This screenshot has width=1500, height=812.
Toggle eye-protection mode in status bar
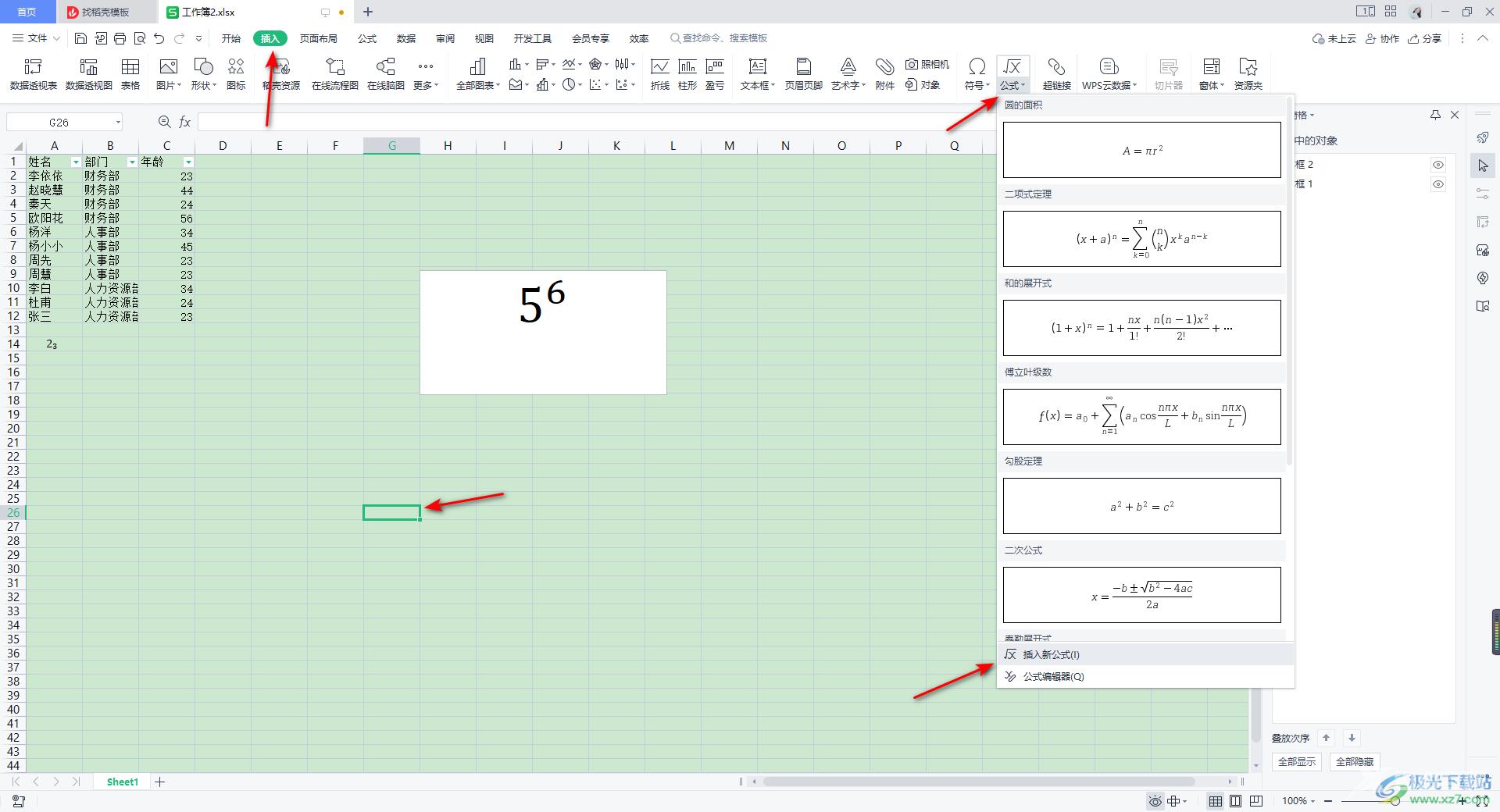[1155, 801]
